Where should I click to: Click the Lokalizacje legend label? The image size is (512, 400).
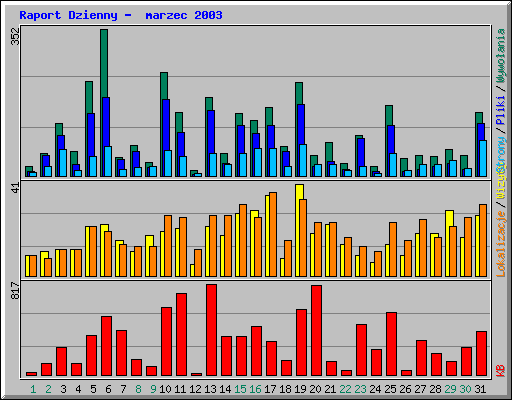(x=501, y=244)
